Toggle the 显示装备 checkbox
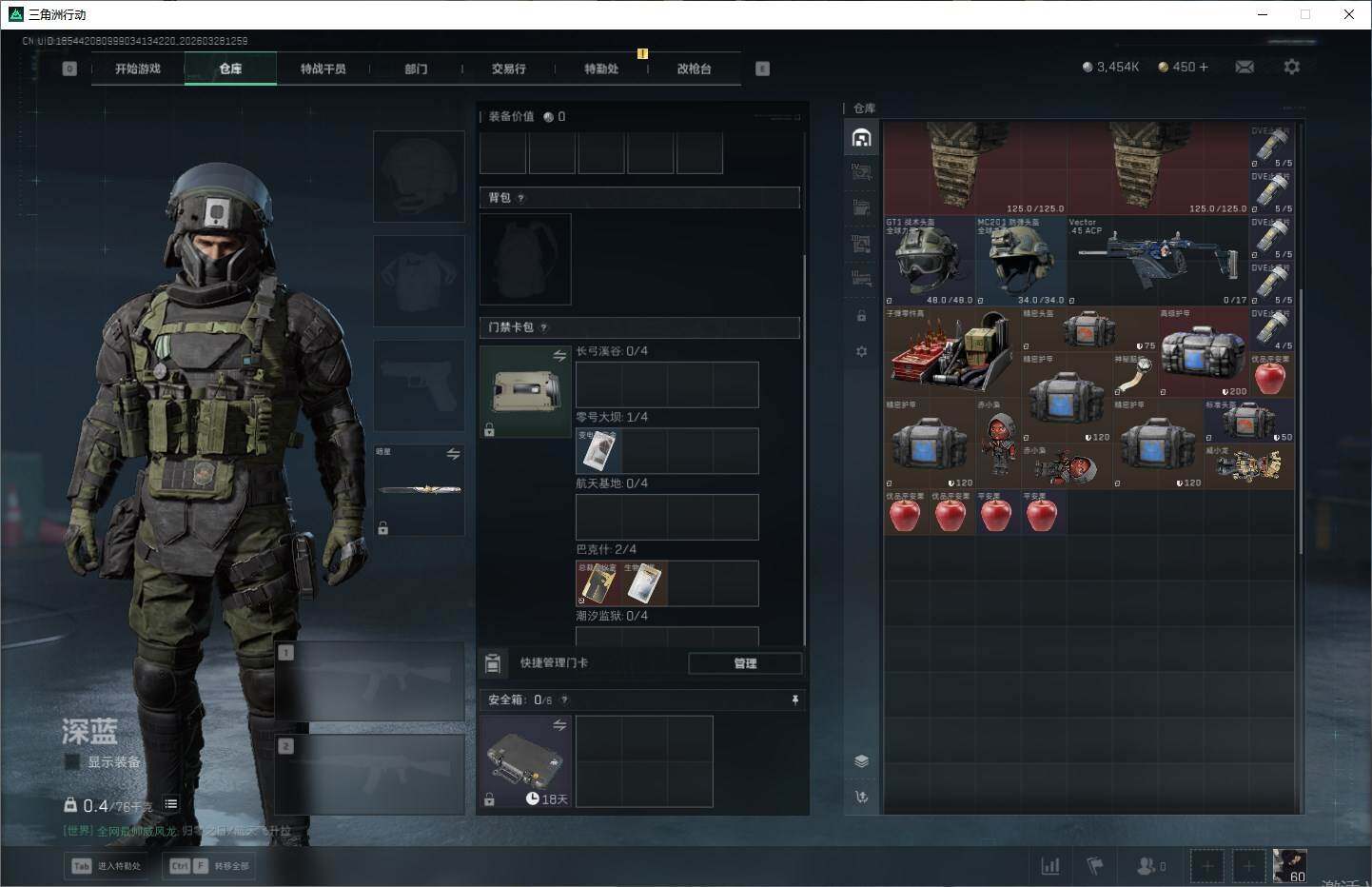 coord(72,761)
